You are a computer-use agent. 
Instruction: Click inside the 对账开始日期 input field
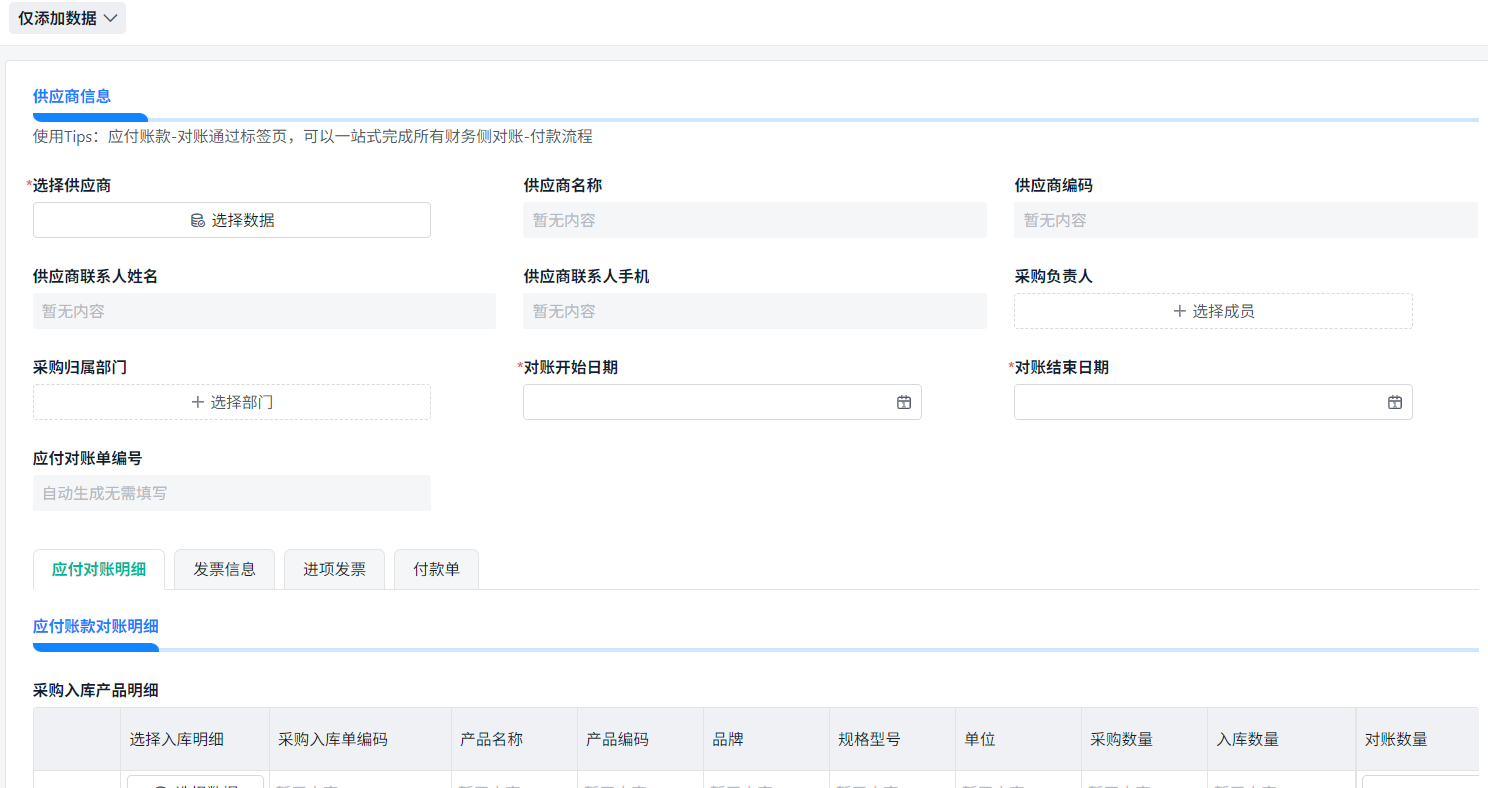pyautogui.click(x=700, y=402)
